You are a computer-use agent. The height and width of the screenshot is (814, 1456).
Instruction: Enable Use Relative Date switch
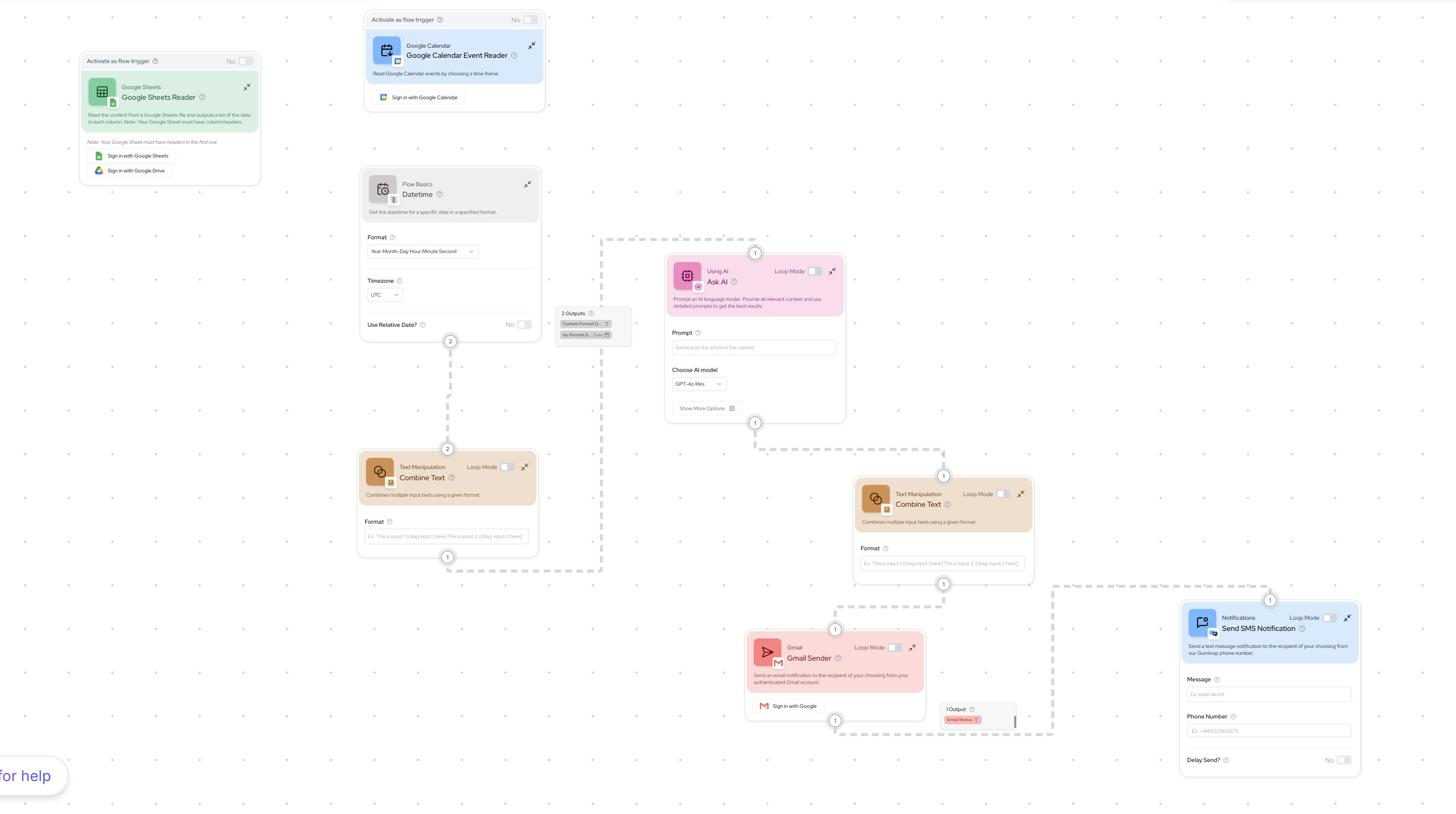pos(525,324)
